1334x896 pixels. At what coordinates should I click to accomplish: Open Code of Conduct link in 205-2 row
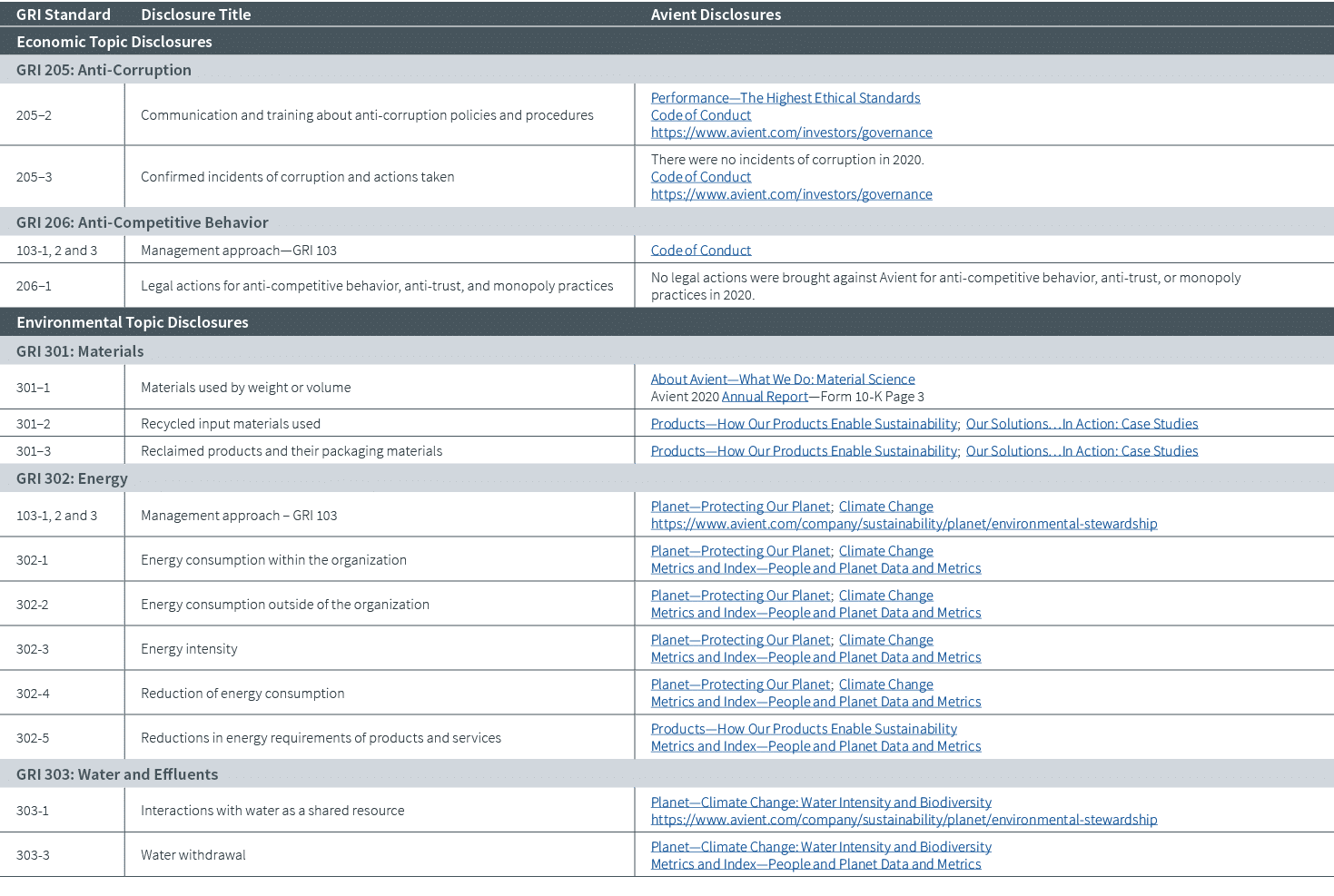coord(700,115)
